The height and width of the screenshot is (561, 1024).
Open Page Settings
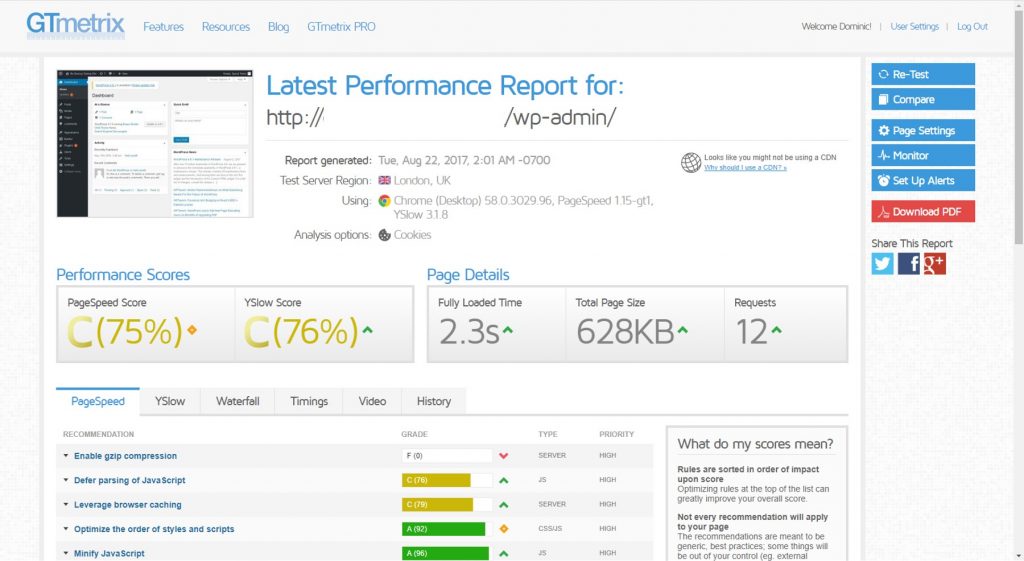(923, 131)
